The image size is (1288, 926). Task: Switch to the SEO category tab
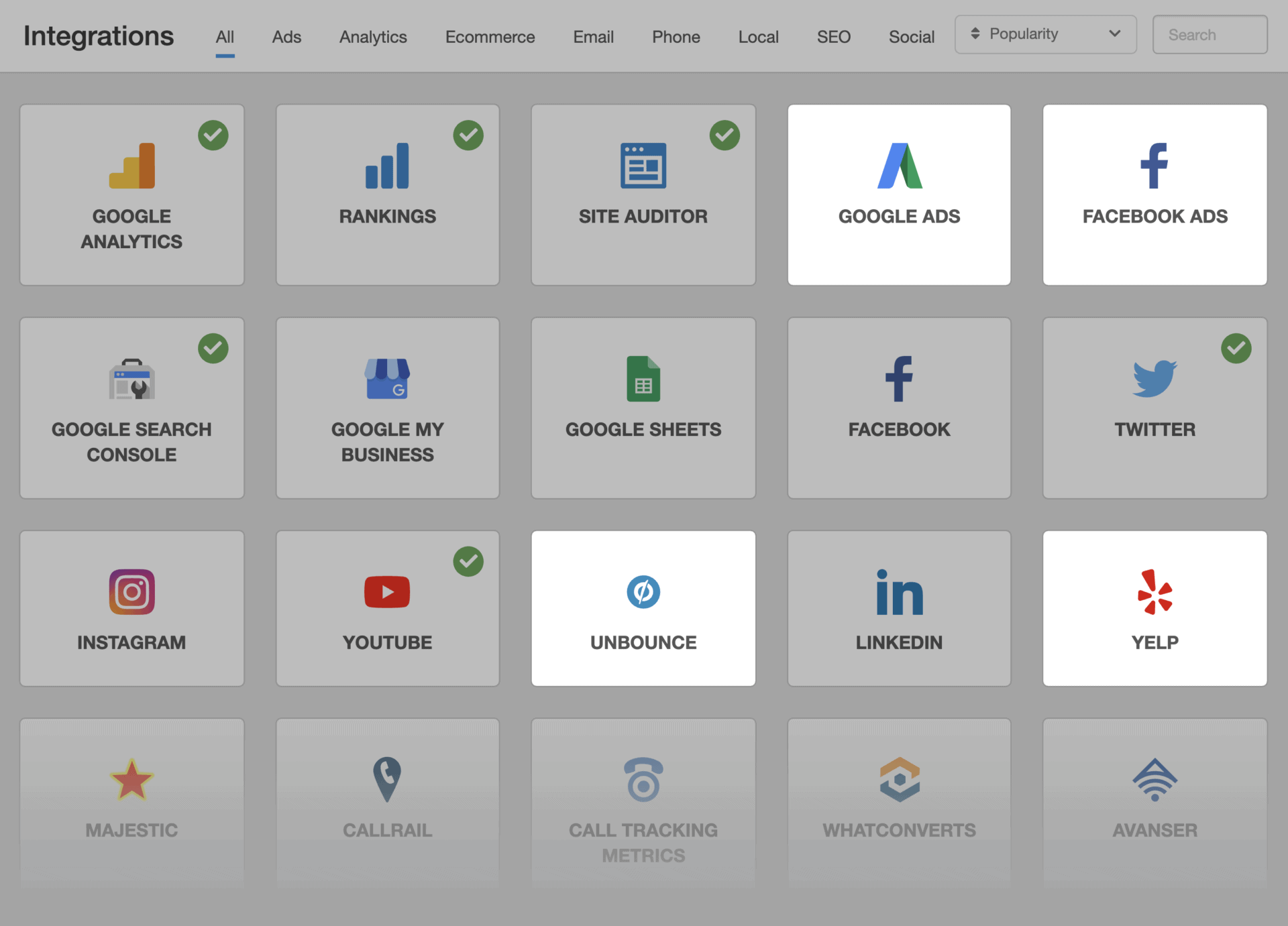pyautogui.click(x=833, y=37)
